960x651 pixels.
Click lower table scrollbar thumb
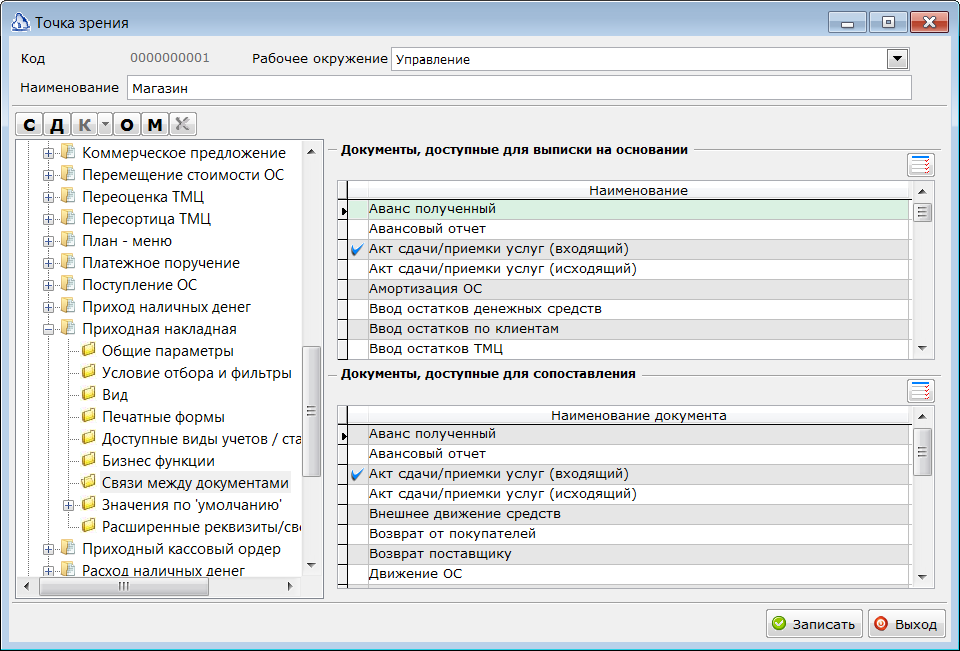923,452
